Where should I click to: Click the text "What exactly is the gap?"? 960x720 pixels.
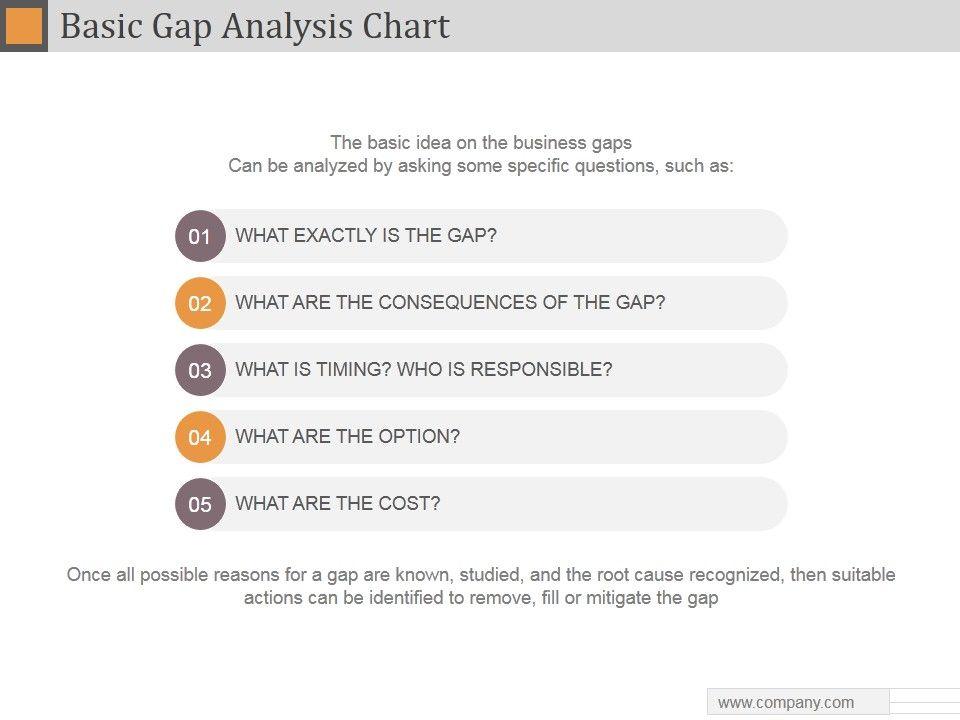coord(366,236)
